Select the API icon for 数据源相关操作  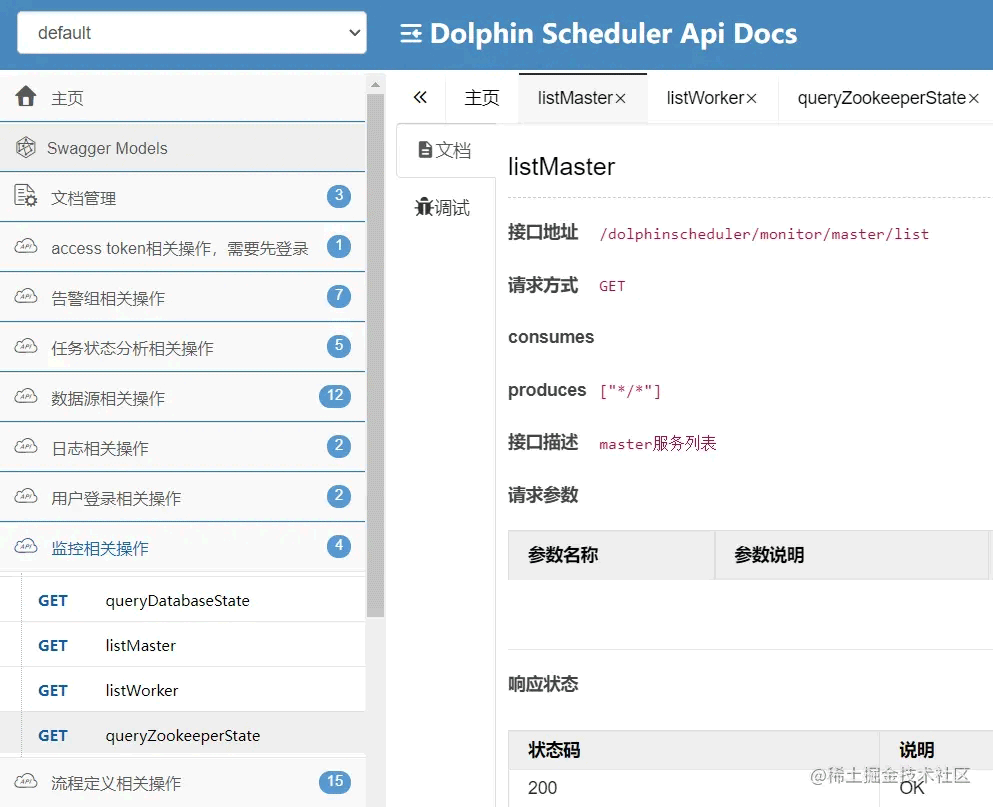click(x=27, y=397)
